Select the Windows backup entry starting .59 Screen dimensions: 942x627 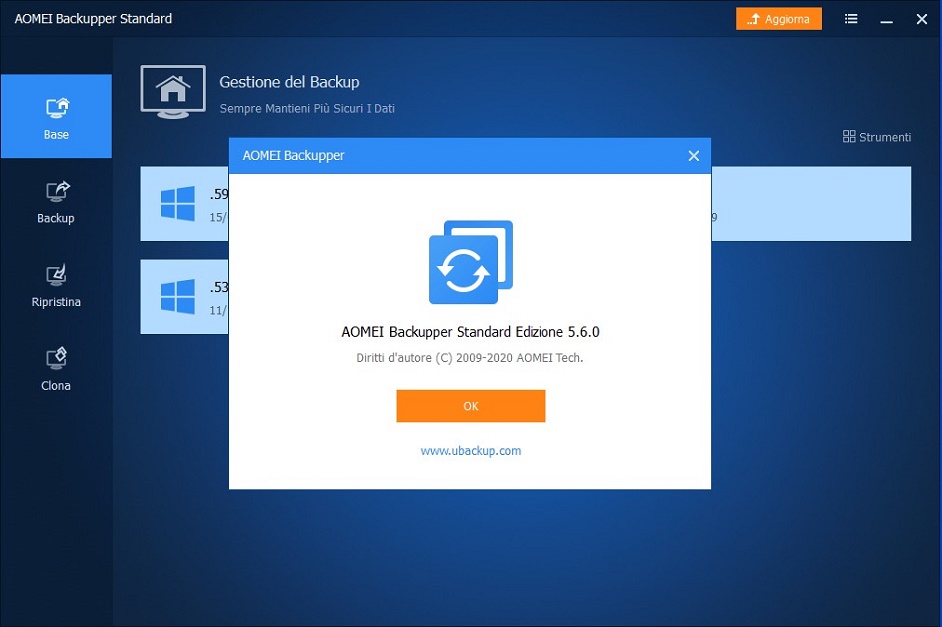click(x=184, y=204)
